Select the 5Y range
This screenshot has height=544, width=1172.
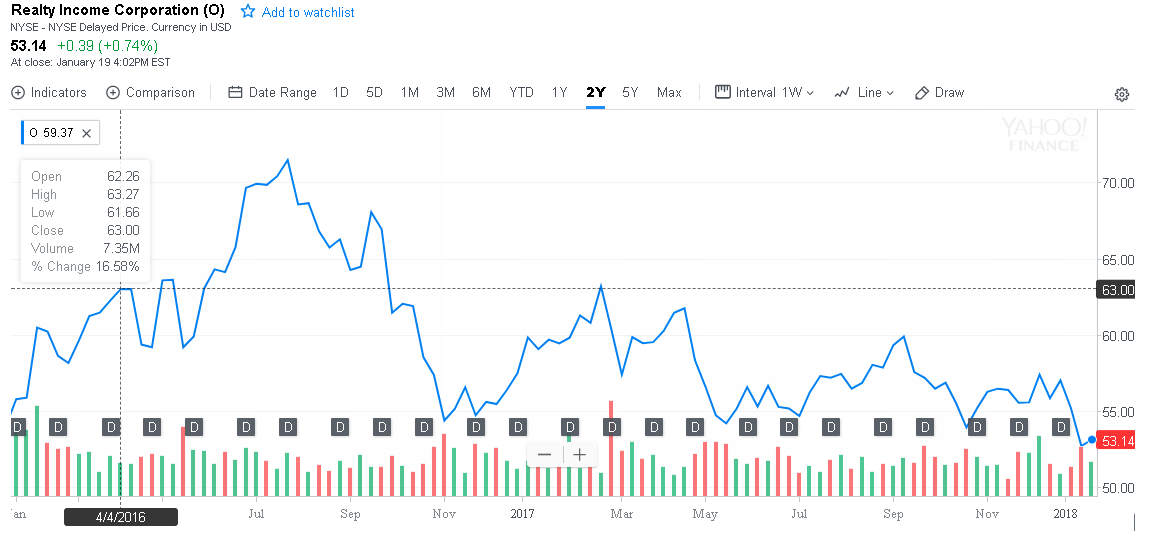pos(630,93)
